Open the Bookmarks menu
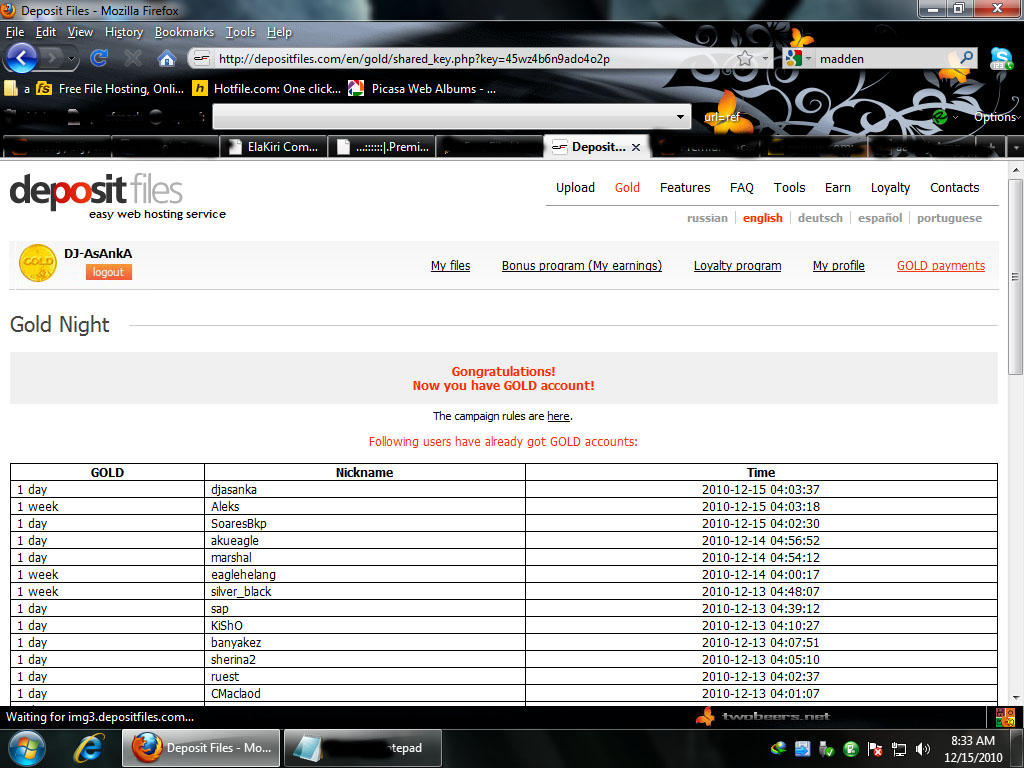 click(184, 32)
